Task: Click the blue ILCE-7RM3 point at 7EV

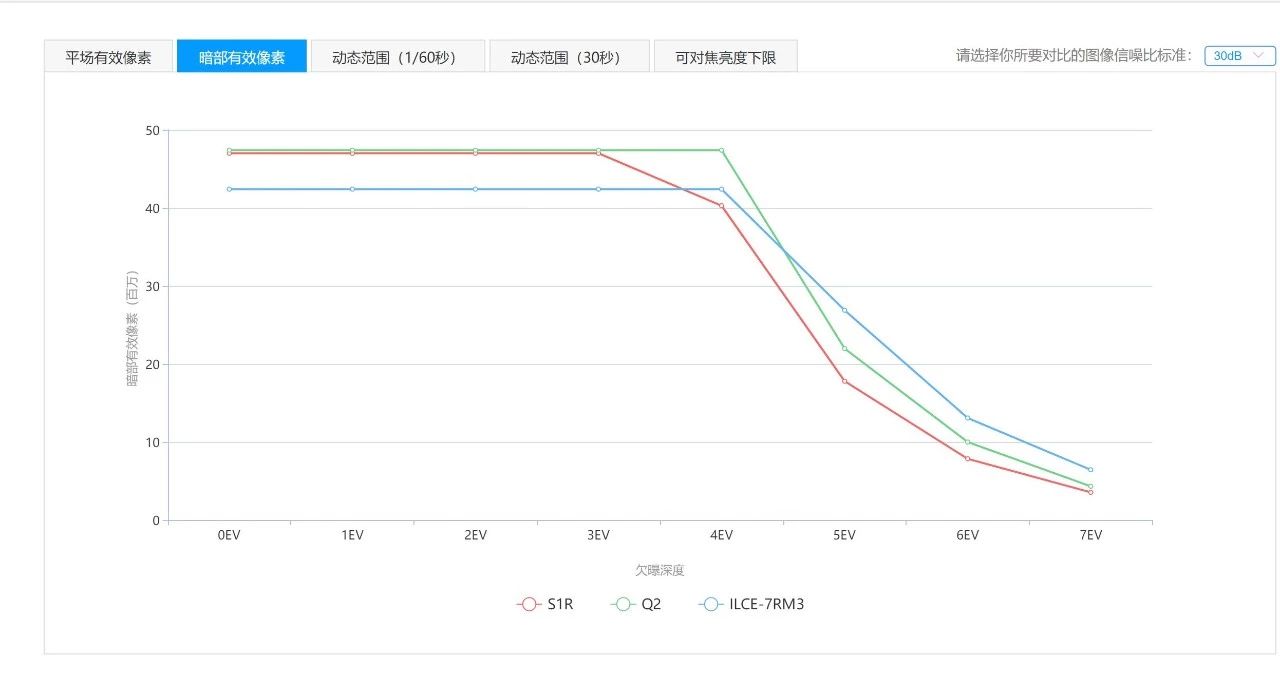Action: 1090,469
